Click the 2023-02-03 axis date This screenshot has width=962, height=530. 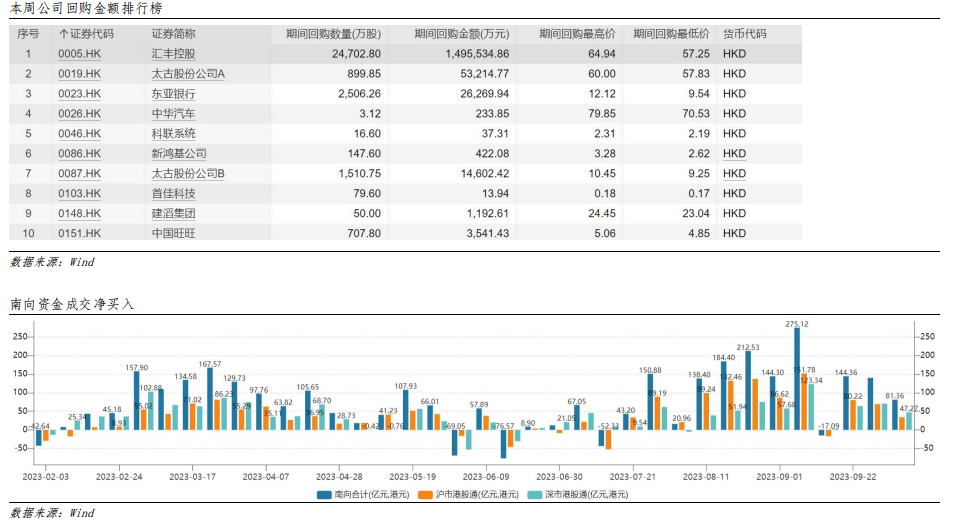(46, 477)
